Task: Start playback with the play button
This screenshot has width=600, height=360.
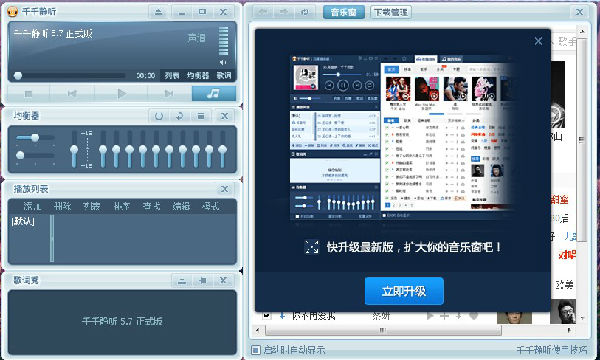Action: click(121, 93)
